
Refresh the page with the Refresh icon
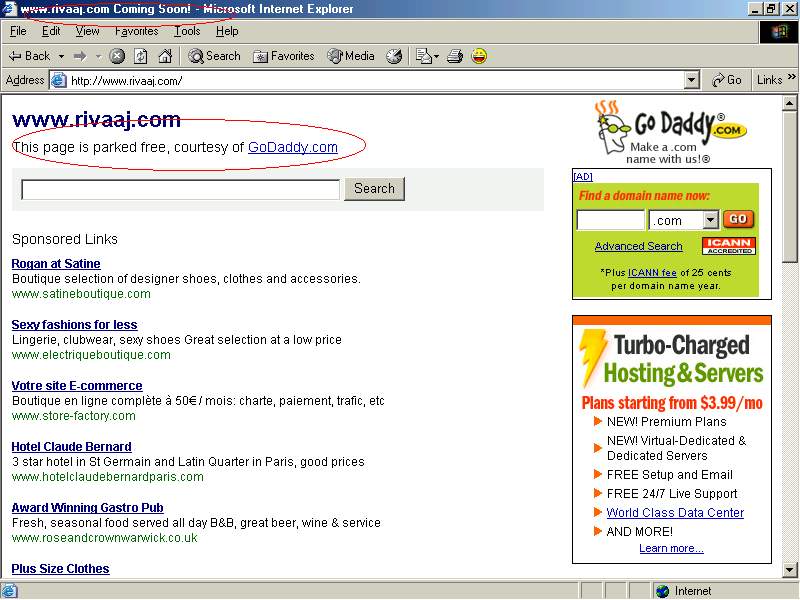[x=141, y=56]
